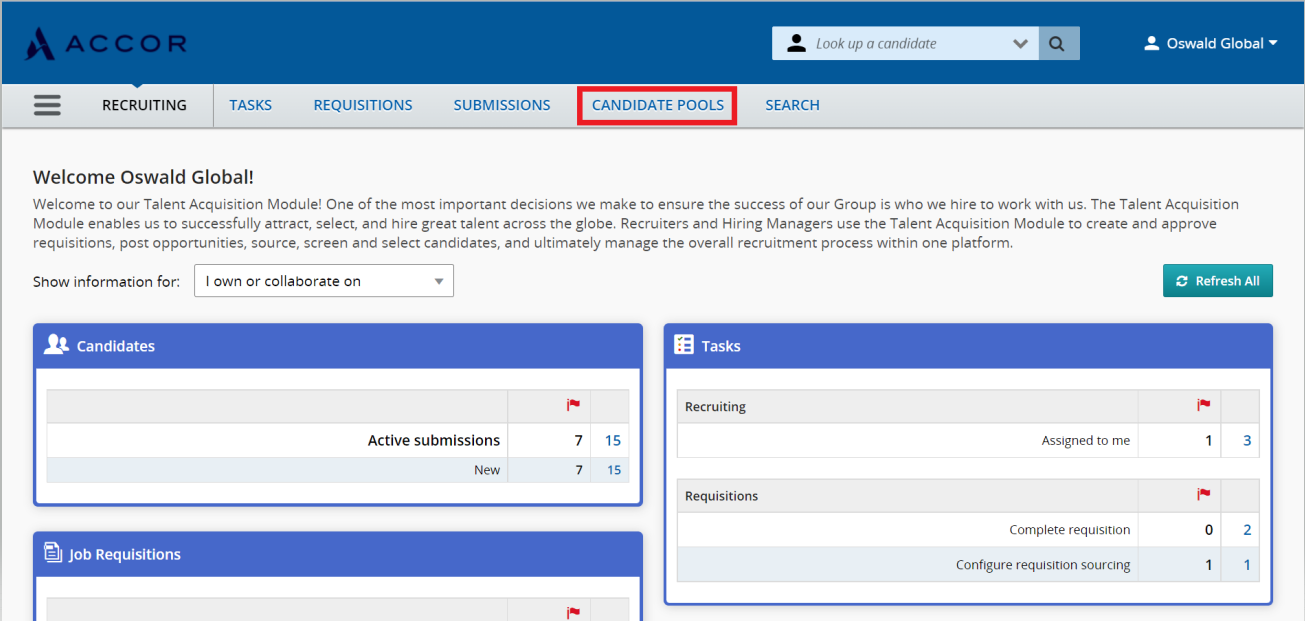
Task: Select the Candidates panel people icon
Action: click(x=54, y=344)
